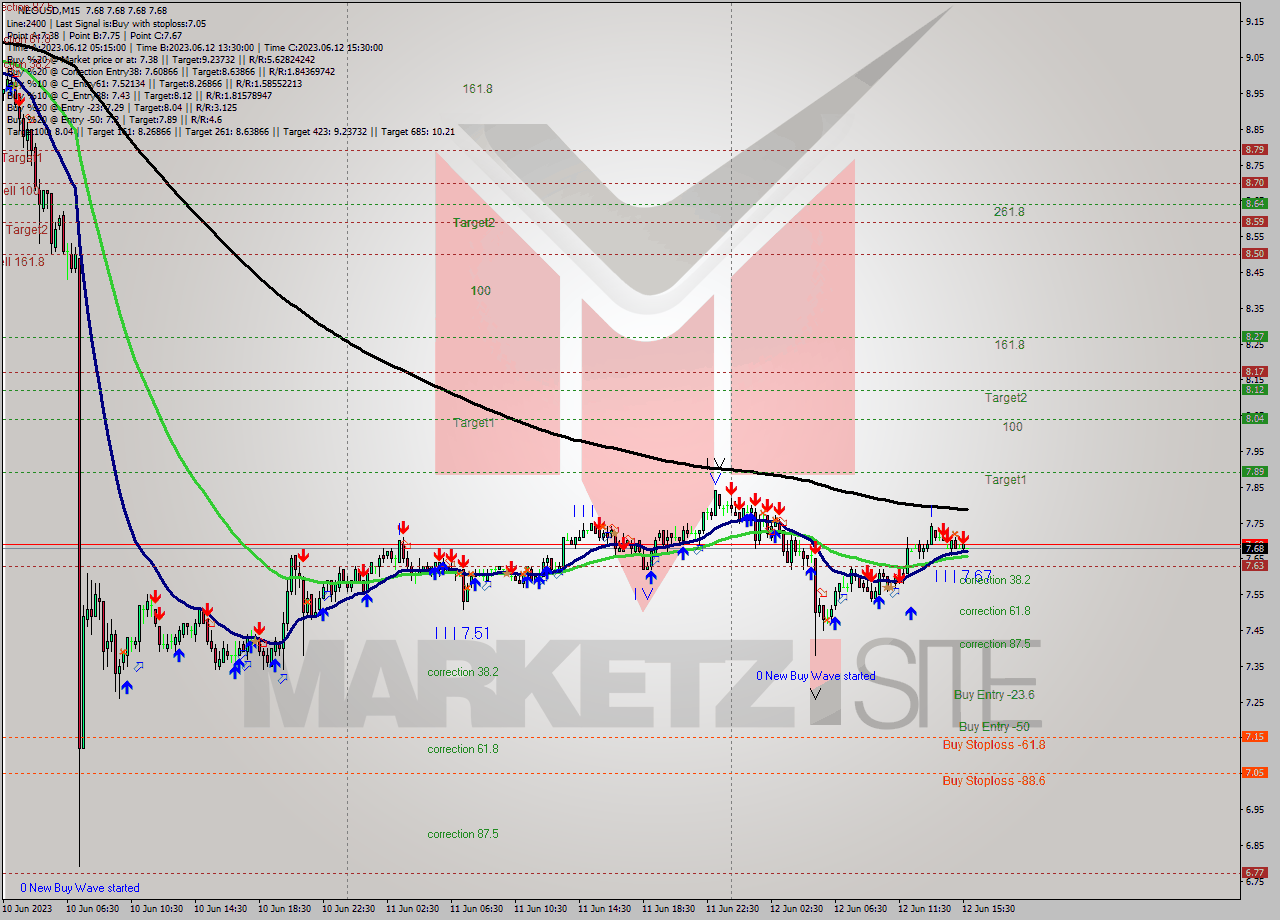1280x920 pixels.
Task: Click the 'Target 685: 10.21' text
Action: pos(418,131)
